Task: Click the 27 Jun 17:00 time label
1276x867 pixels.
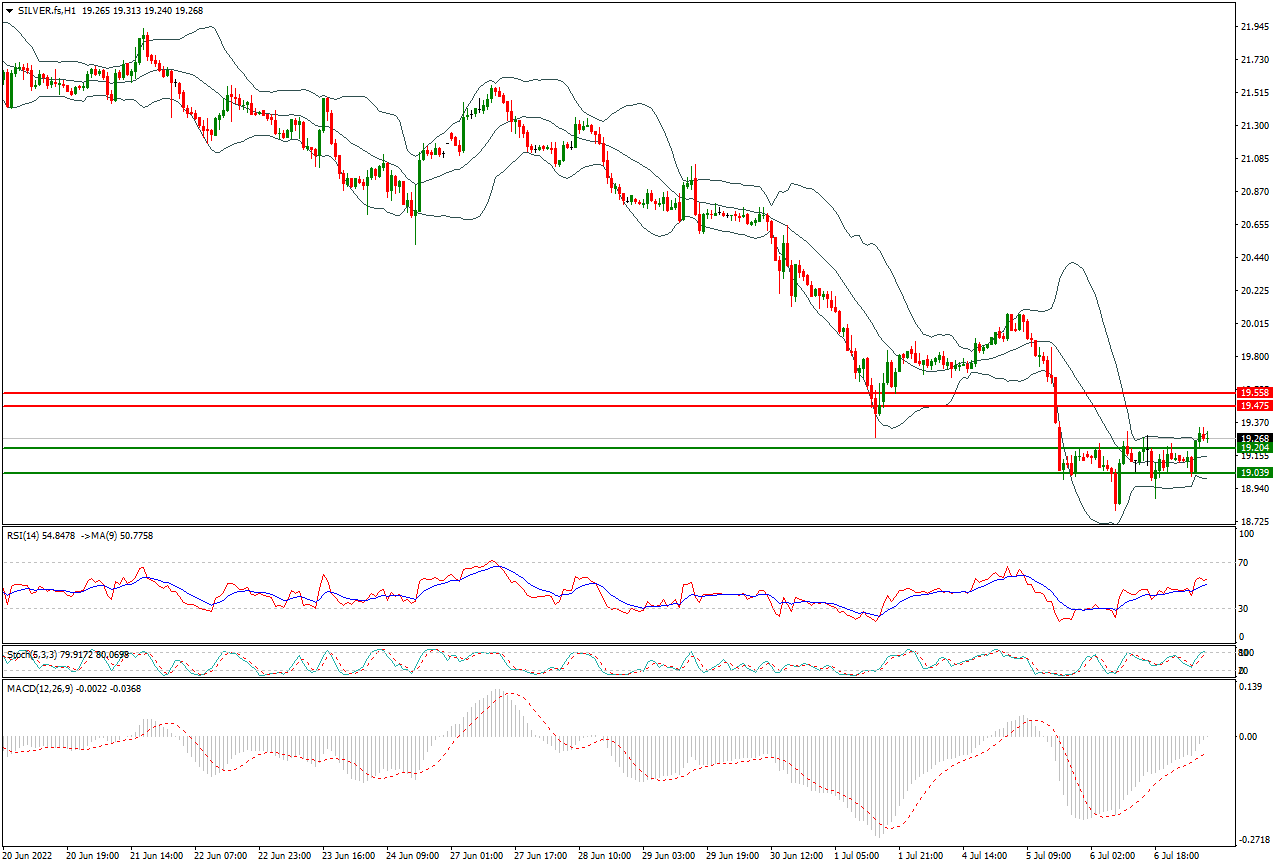Action: (541, 857)
